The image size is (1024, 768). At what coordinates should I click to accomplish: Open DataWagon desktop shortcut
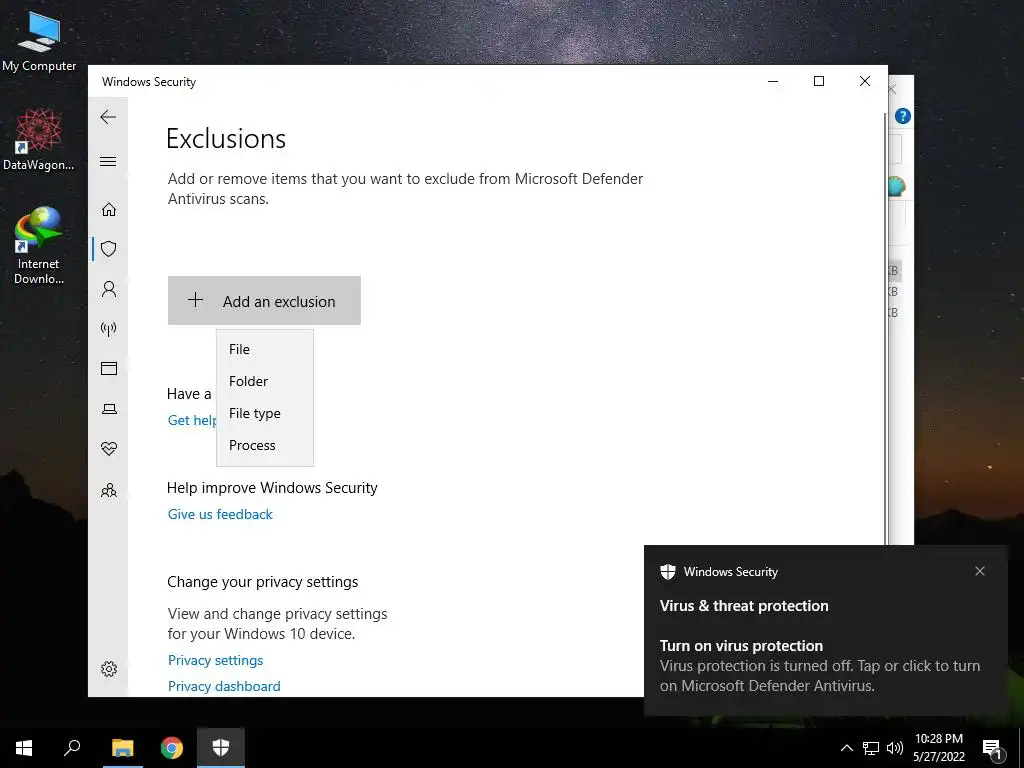pos(39,140)
